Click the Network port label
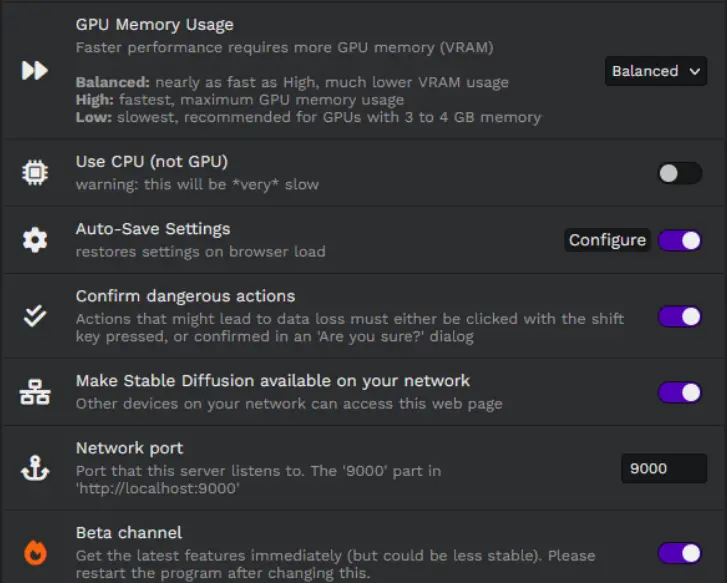 [x=129, y=448]
